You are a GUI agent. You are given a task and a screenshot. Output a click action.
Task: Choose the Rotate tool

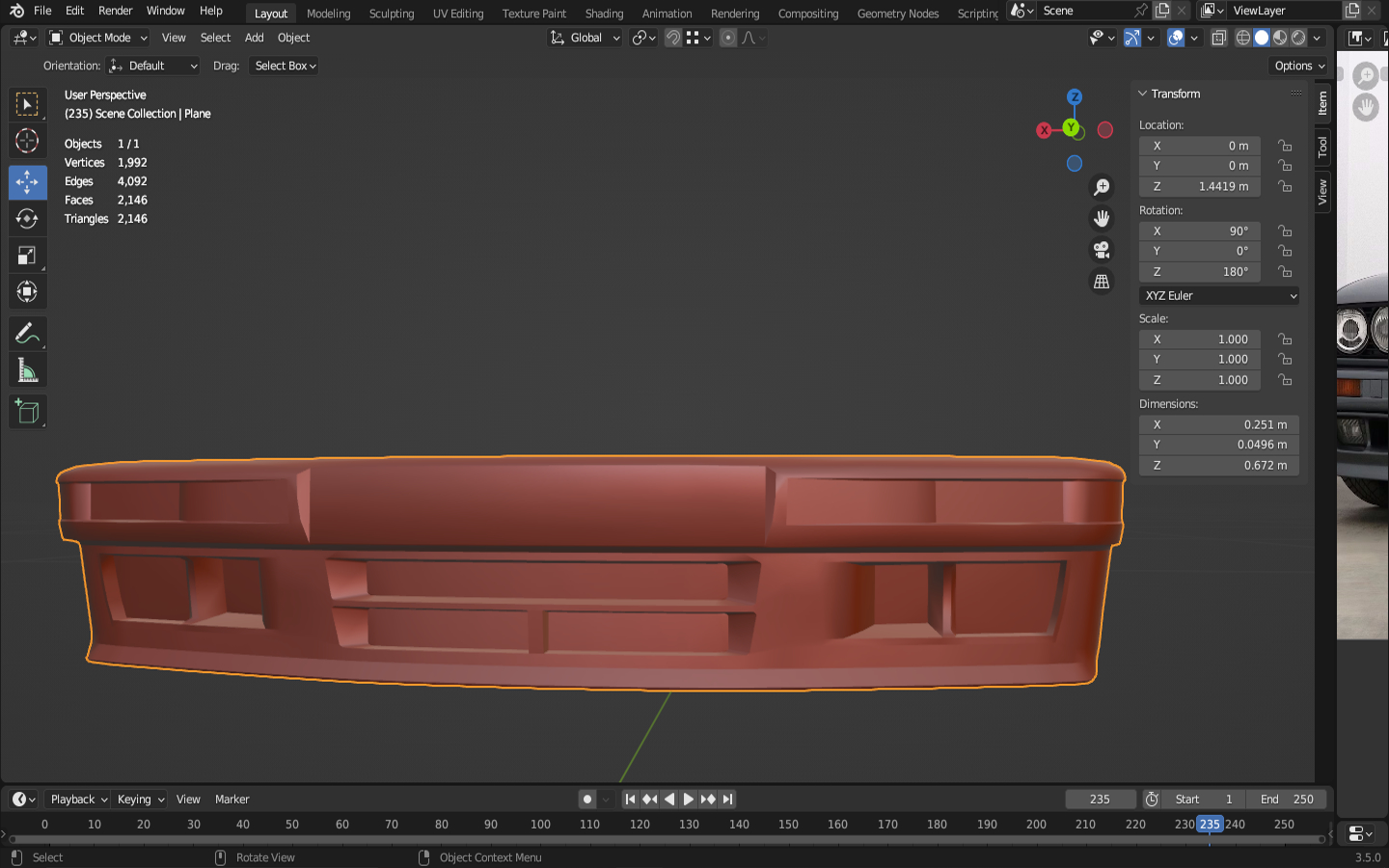(x=27, y=219)
